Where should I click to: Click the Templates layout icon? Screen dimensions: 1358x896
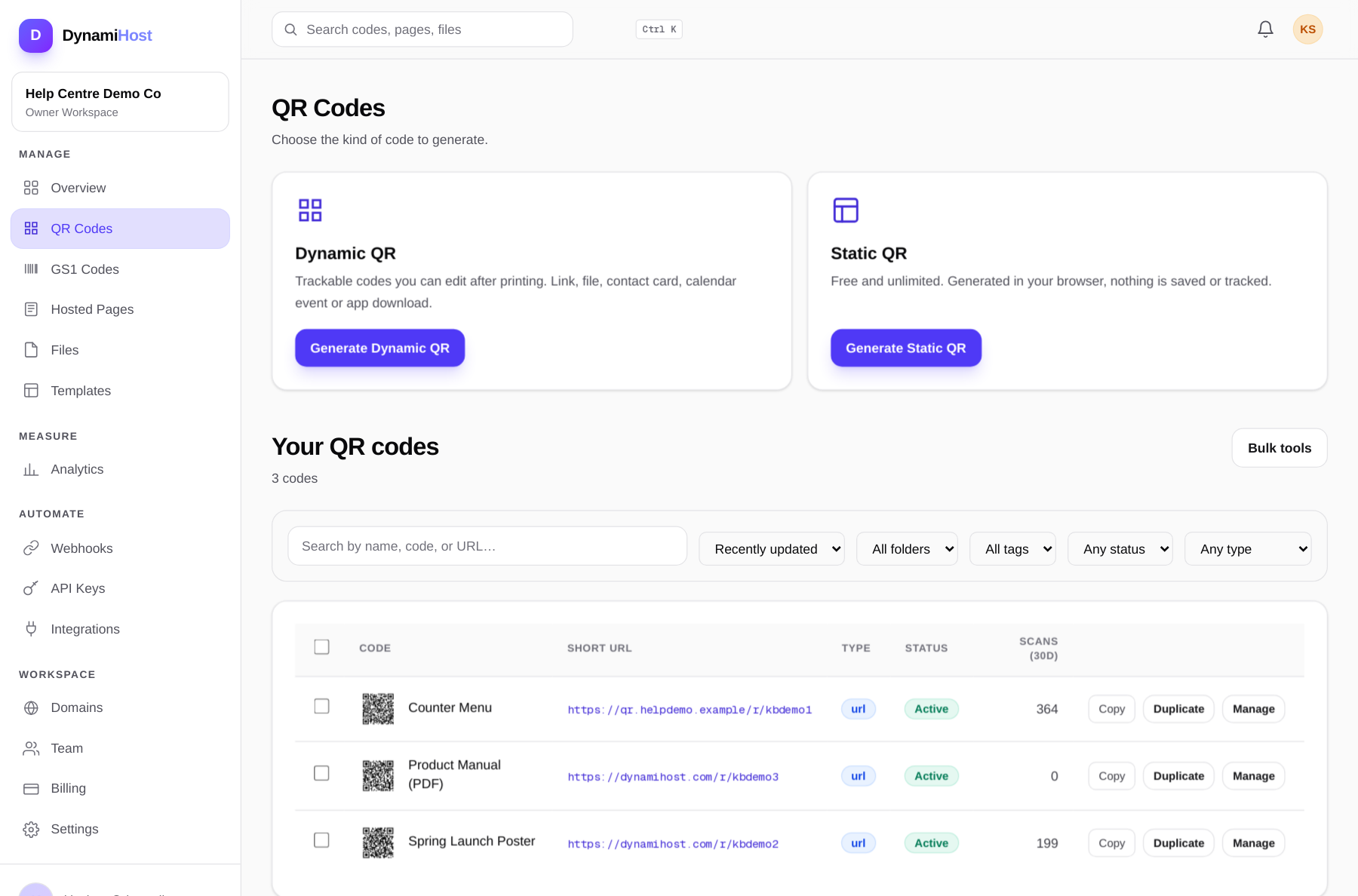point(31,391)
